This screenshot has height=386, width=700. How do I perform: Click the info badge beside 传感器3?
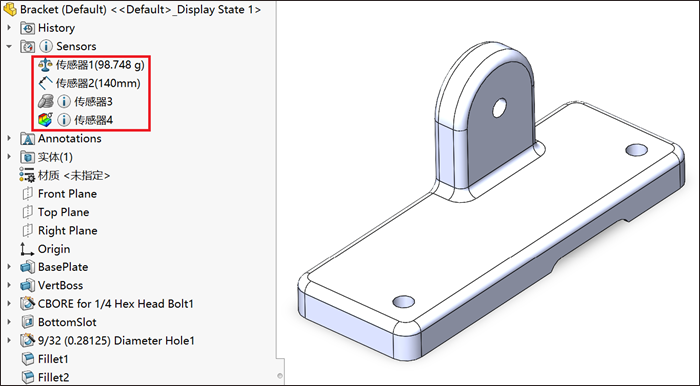click(x=64, y=102)
